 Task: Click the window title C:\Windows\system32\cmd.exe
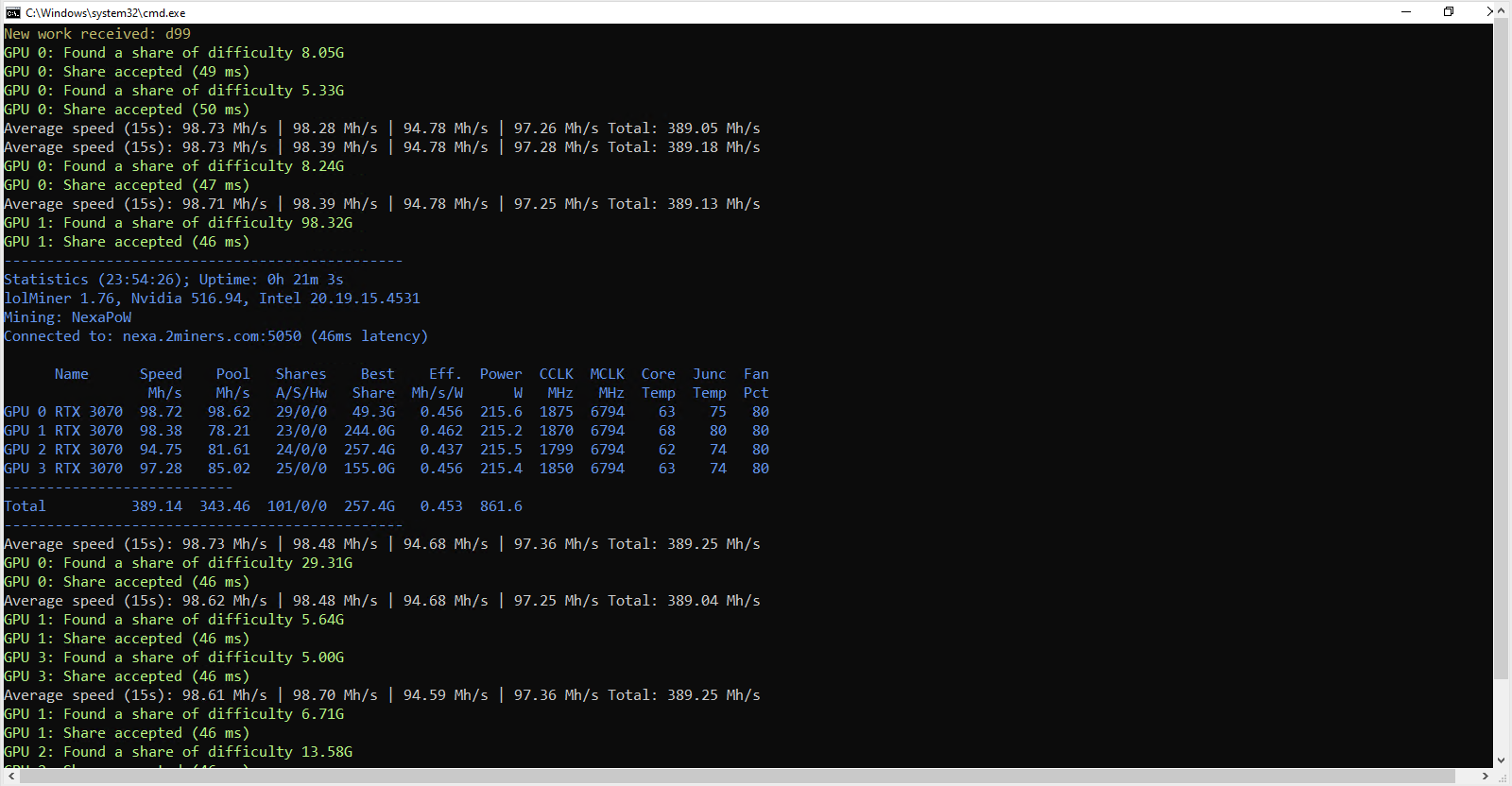click(x=106, y=13)
